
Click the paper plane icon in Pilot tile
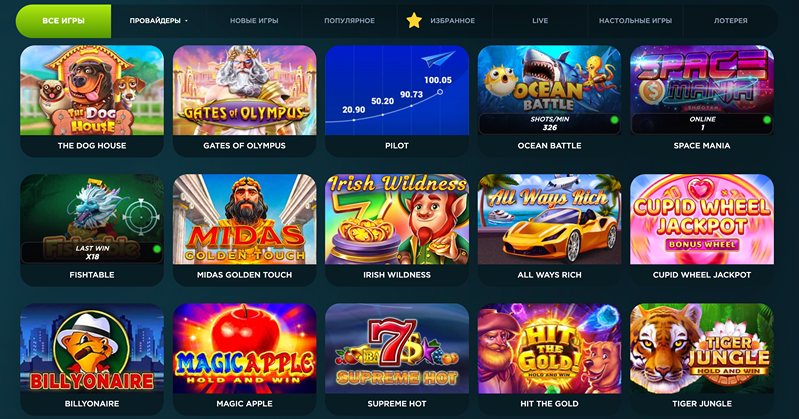[x=438, y=59]
